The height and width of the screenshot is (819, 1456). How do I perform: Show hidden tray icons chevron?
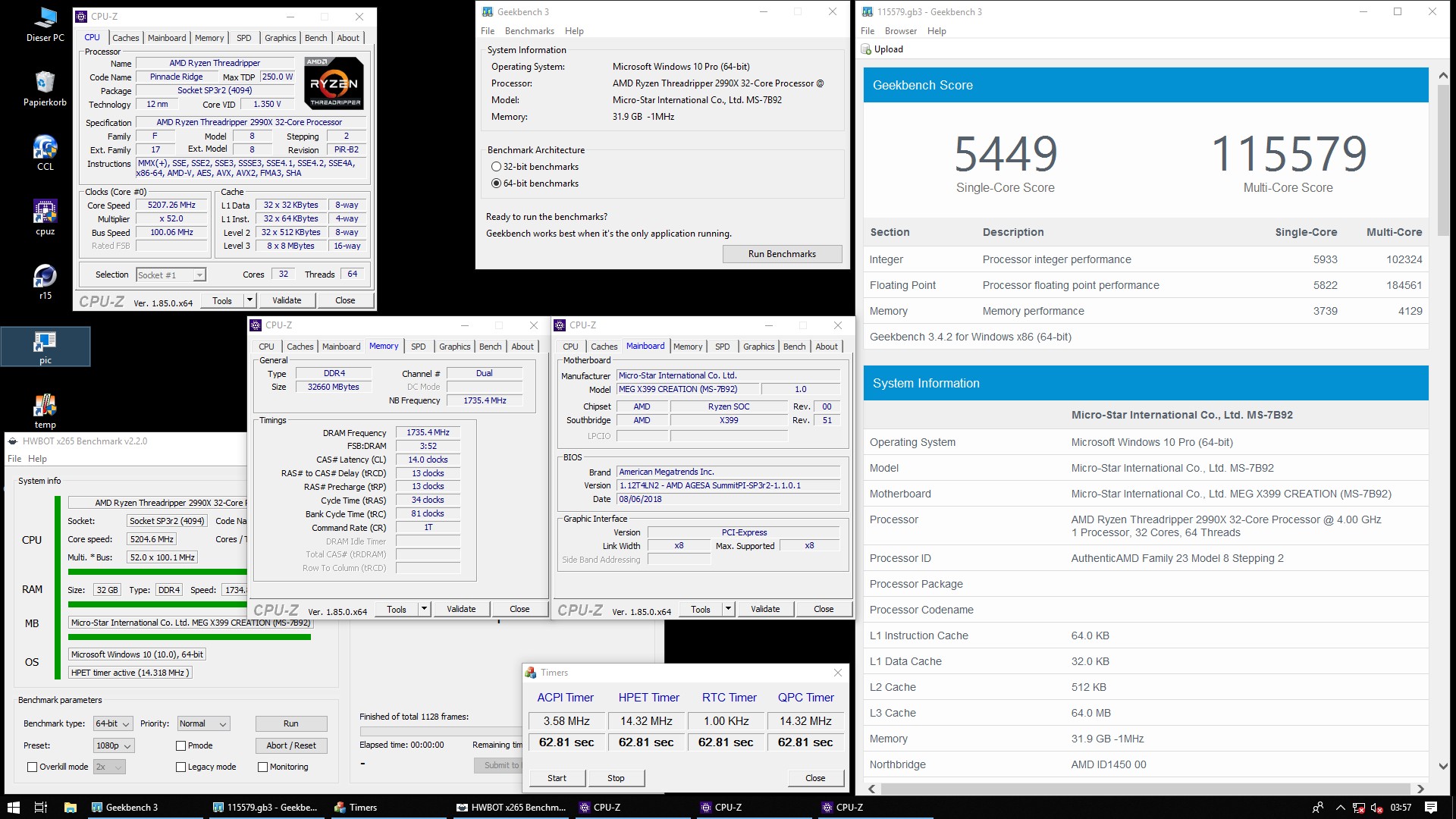click(x=1340, y=808)
